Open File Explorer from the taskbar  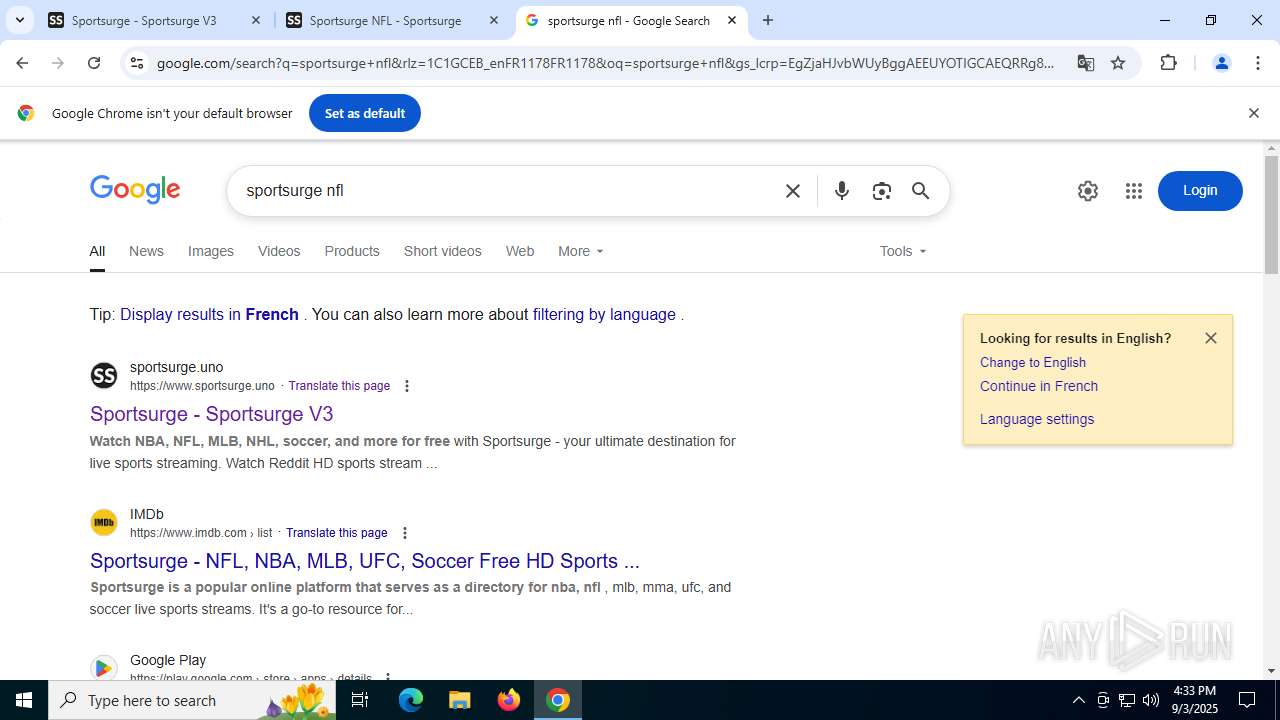pos(459,700)
